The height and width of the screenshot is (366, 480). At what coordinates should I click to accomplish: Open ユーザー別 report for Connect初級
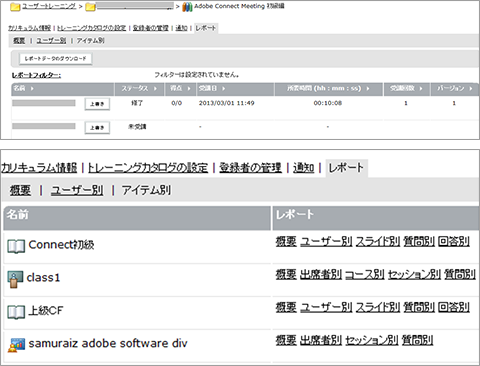[326, 241]
